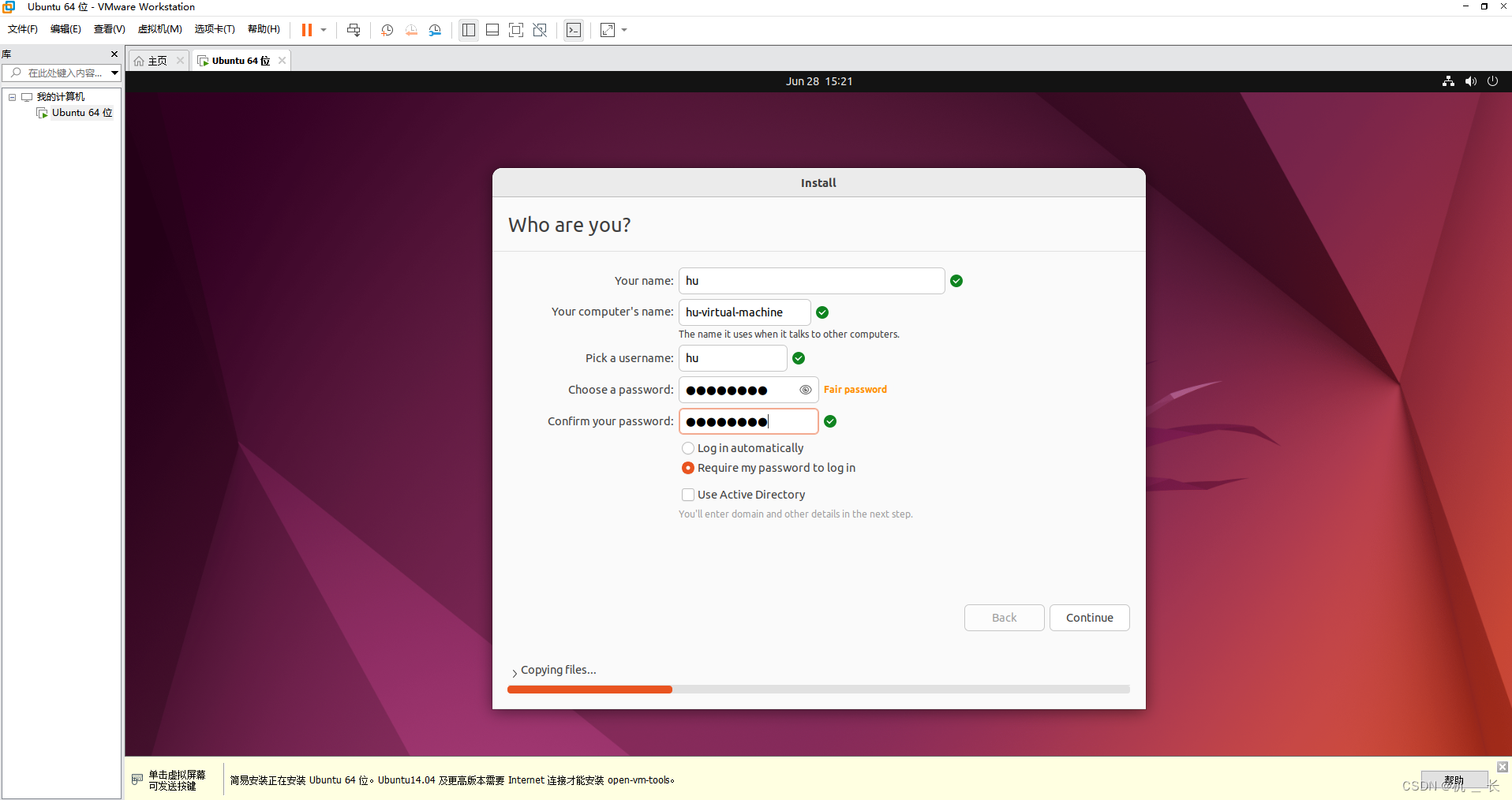Open the console view icon
The height and width of the screenshot is (800, 1512).
574,30
